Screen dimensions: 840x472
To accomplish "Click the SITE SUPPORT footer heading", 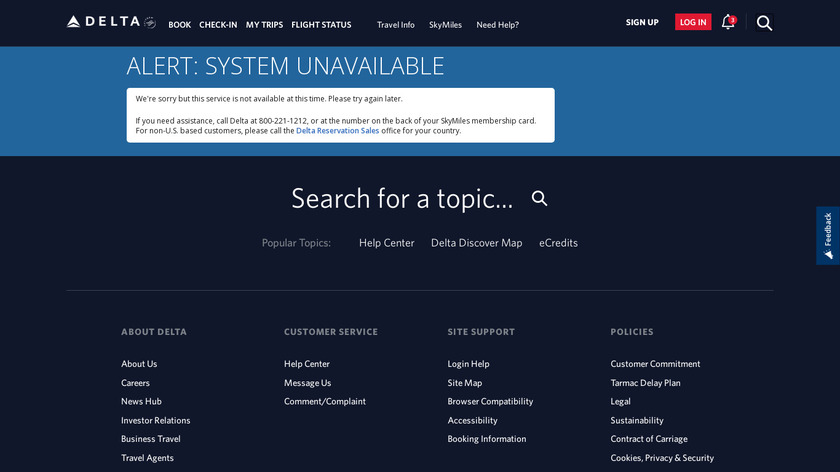I will [x=481, y=332].
